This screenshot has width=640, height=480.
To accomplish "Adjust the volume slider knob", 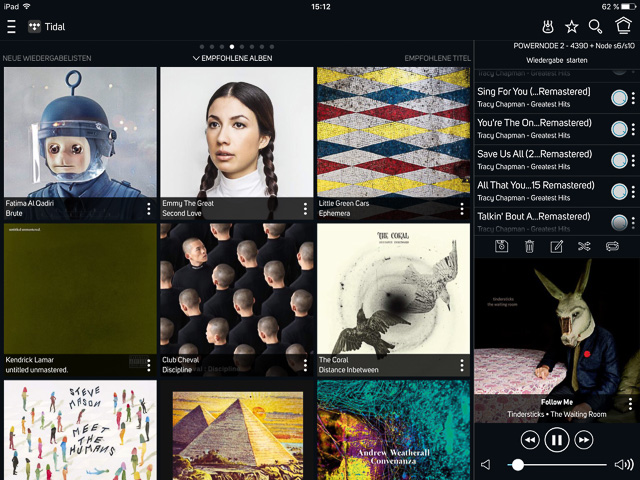I will click(x=518, y=464).
